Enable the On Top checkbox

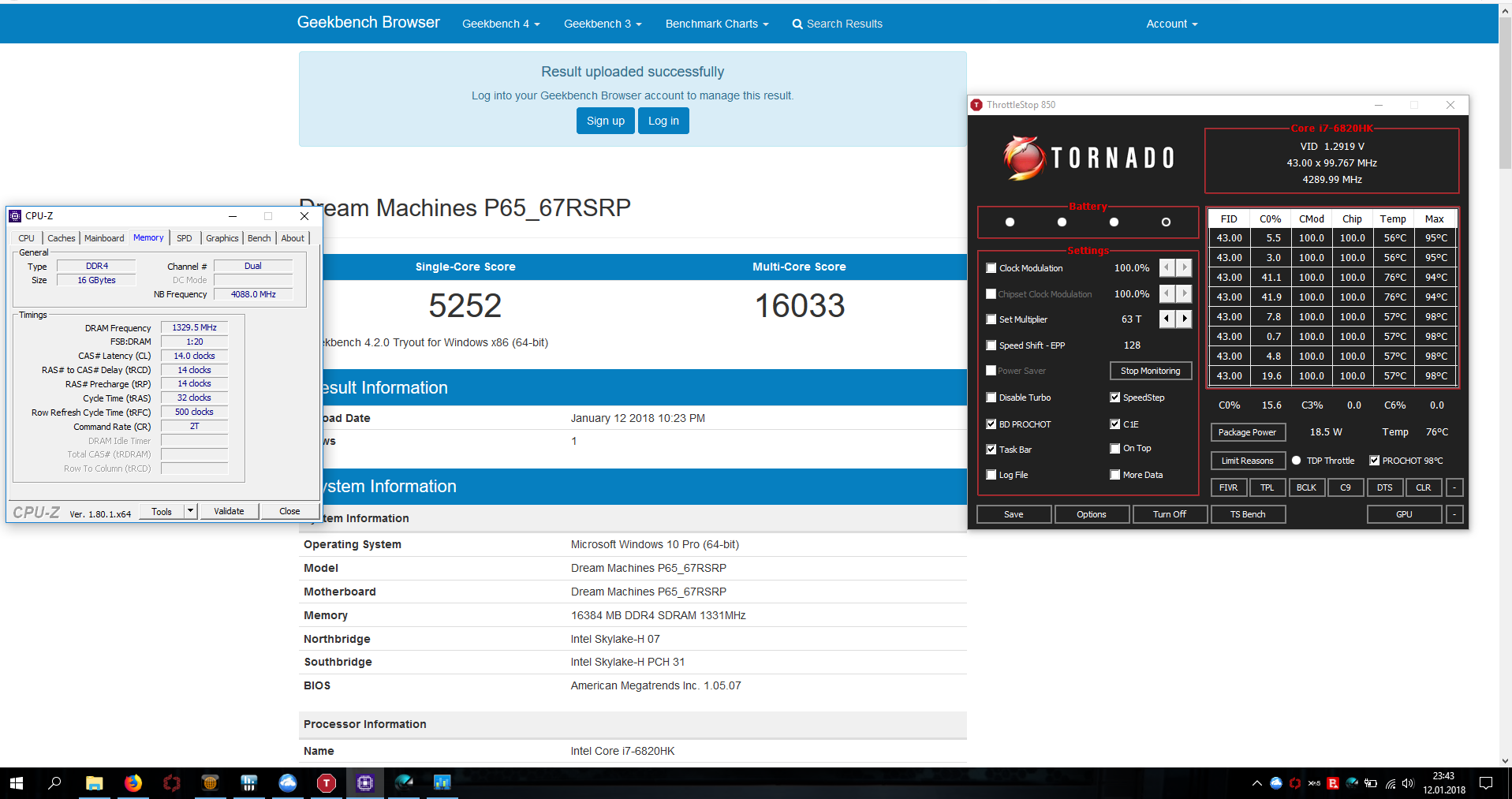[1114, 449]
